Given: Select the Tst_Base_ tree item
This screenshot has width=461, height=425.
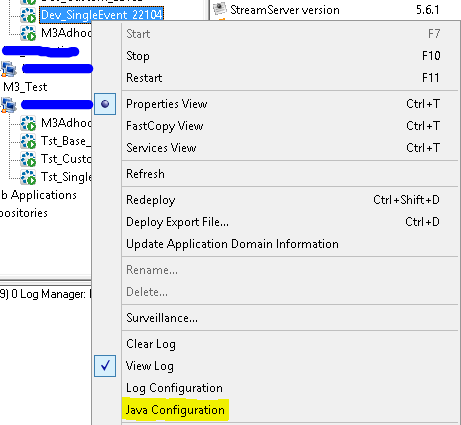Looking at the screenshot, I should point(66,141).
